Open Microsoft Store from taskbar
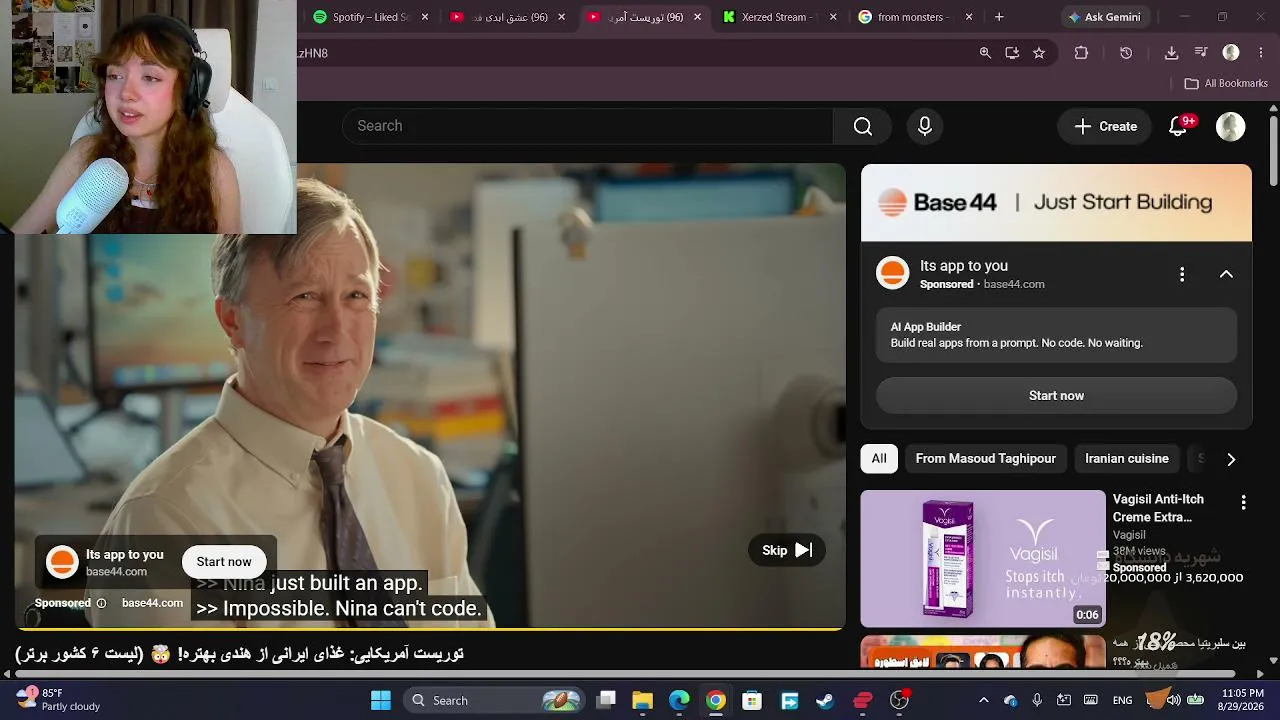 [752, 700]
